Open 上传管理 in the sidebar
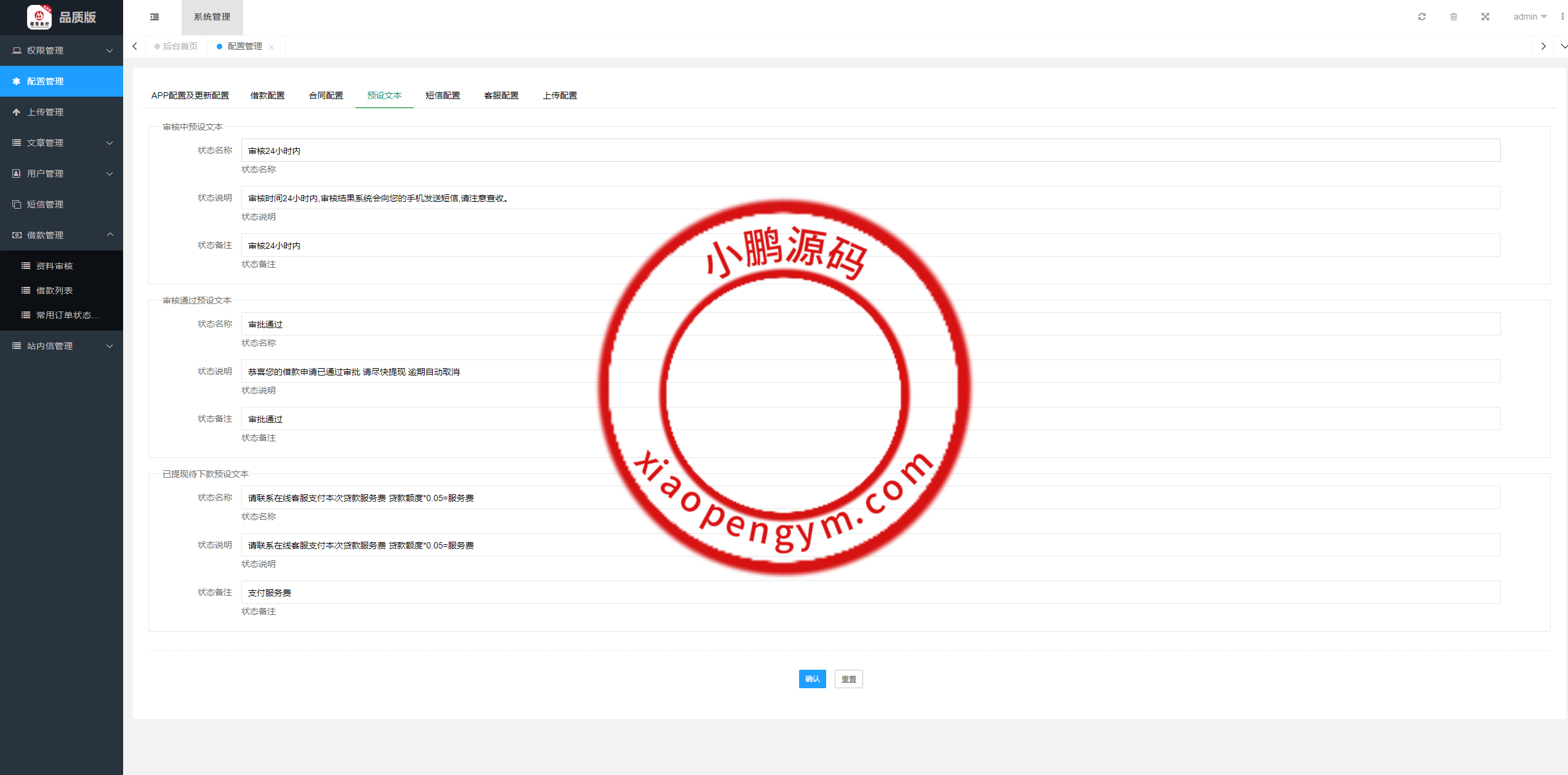The image size is (1568, 775). (x=45, y=112)
